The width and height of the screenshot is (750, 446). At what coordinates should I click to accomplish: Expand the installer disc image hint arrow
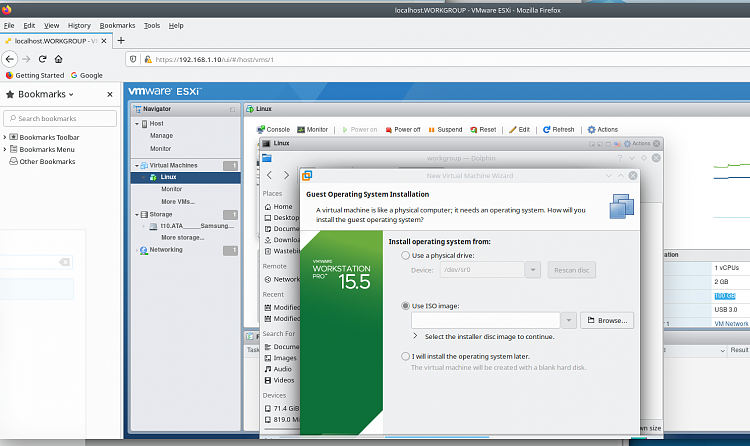point(415,336)
